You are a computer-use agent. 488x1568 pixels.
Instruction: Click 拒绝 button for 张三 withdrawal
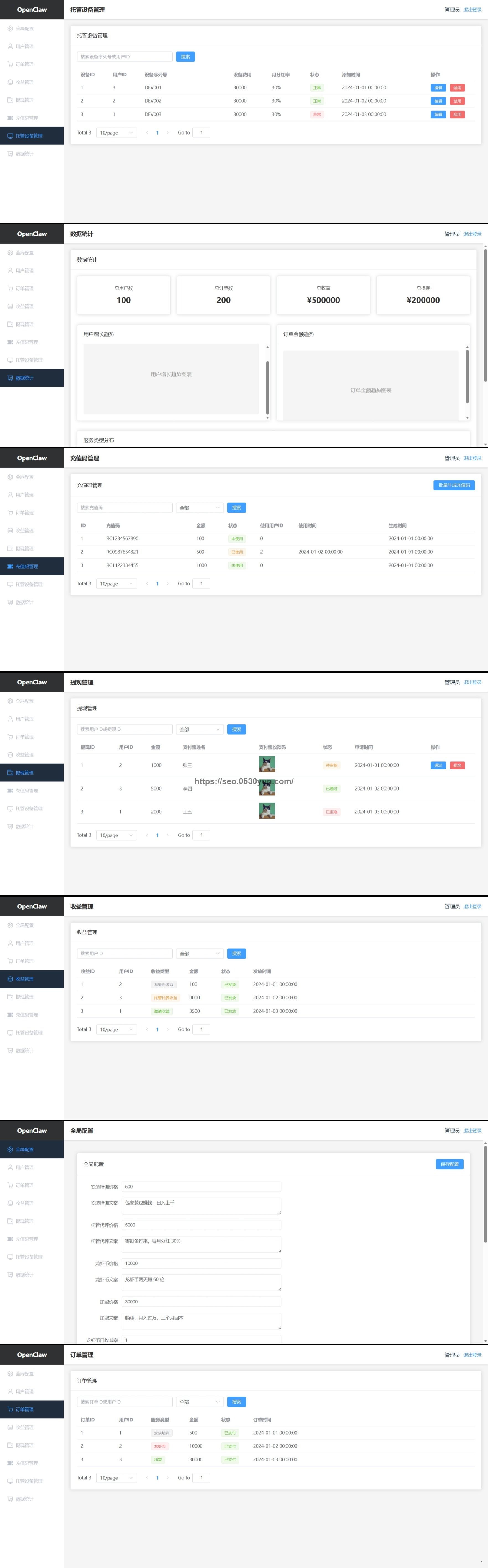tap(457, 765)
